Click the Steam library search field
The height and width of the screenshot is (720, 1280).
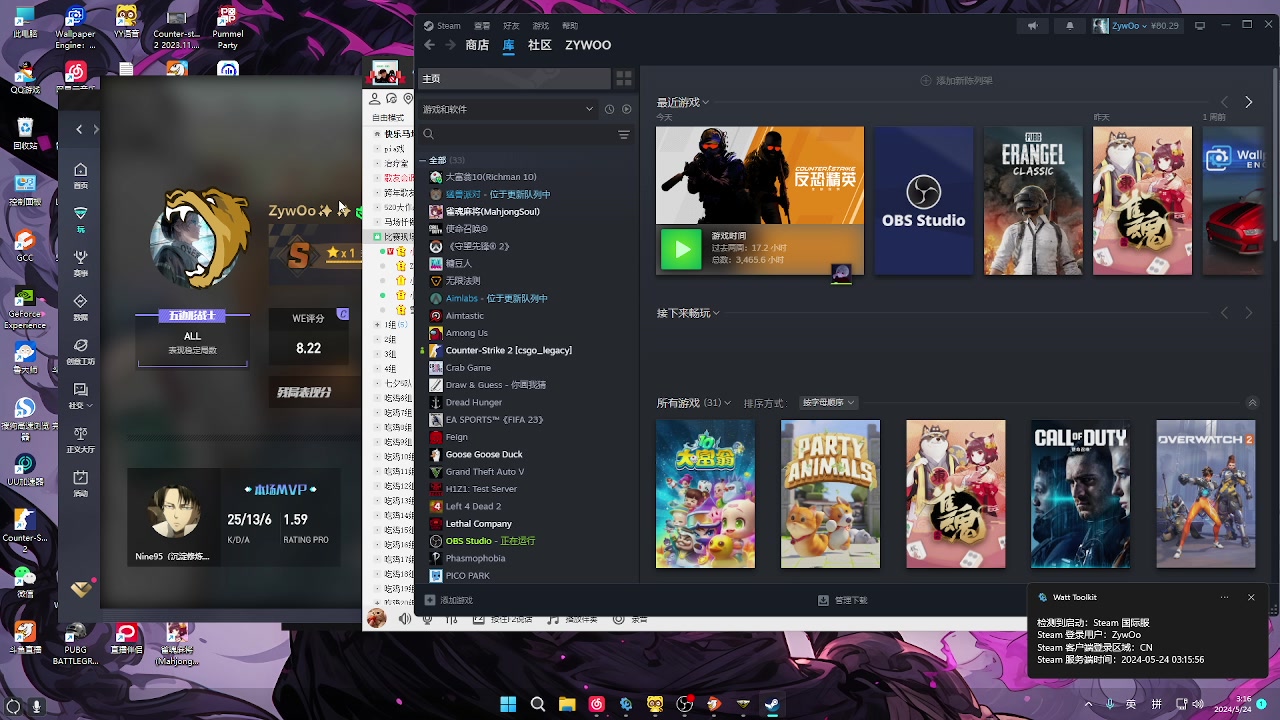point(520,134)
